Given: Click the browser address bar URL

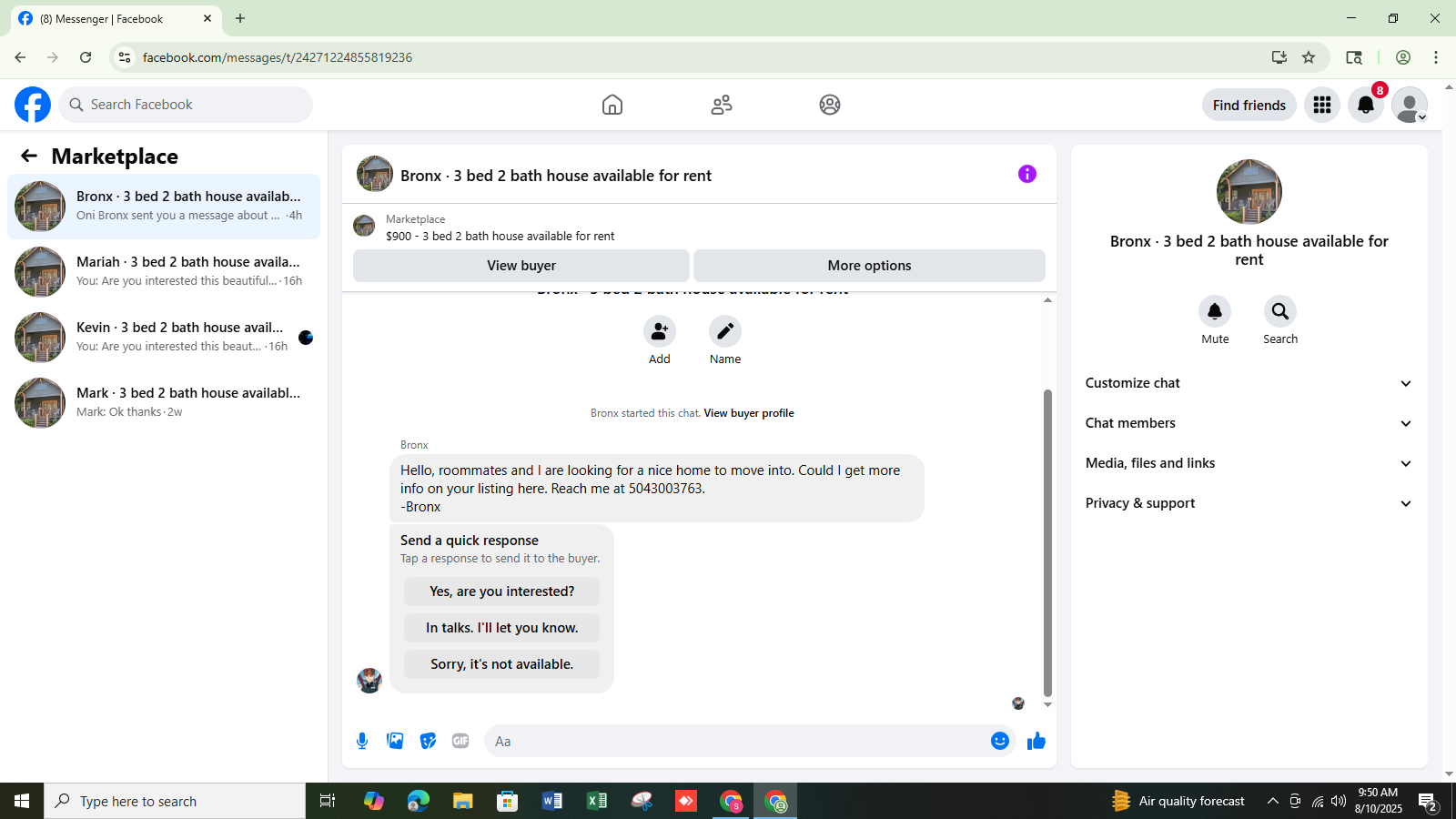Looking at the screenshot, I should (x=278, y=57).
